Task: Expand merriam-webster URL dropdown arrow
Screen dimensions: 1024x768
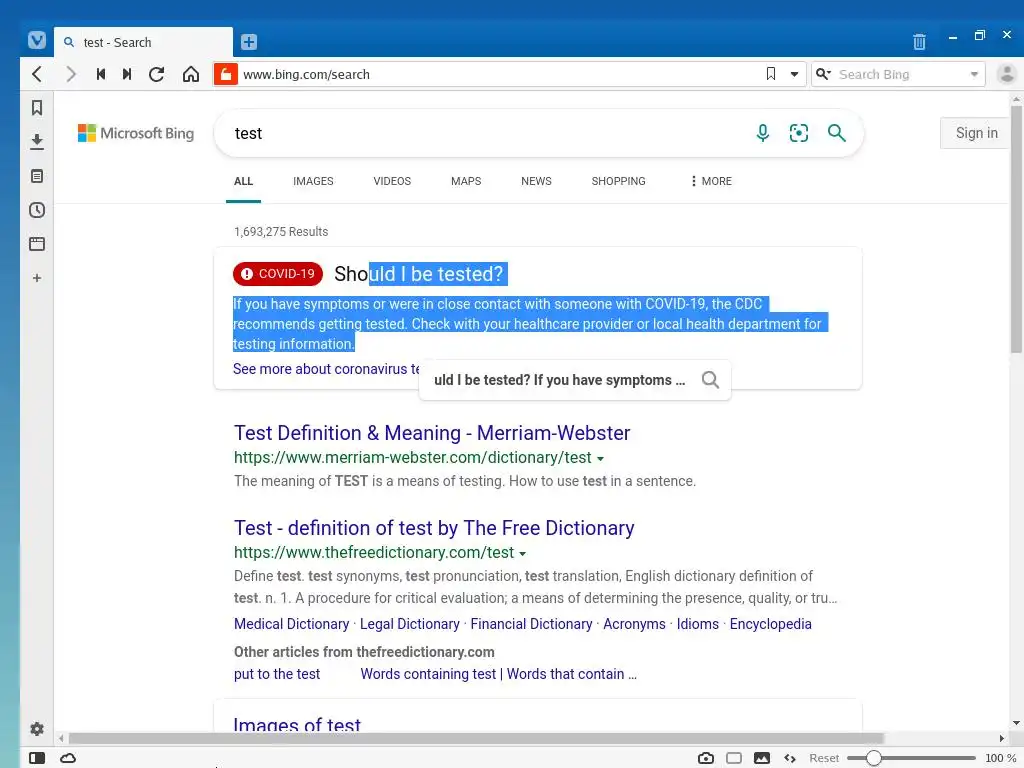Action: point(600,458)
